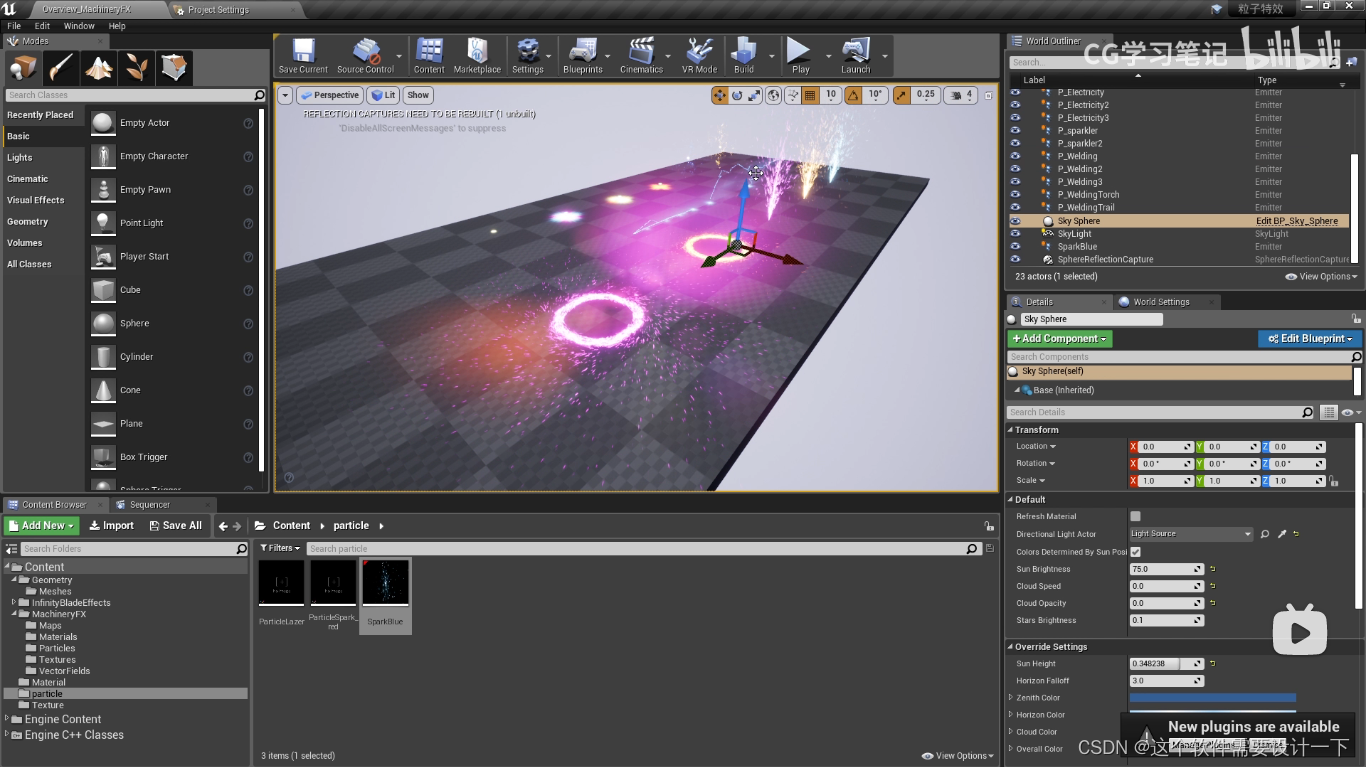Toggle rotation snapping icon in viewport
Screen dimensions: 1366x767
click(x=854, y=95)
